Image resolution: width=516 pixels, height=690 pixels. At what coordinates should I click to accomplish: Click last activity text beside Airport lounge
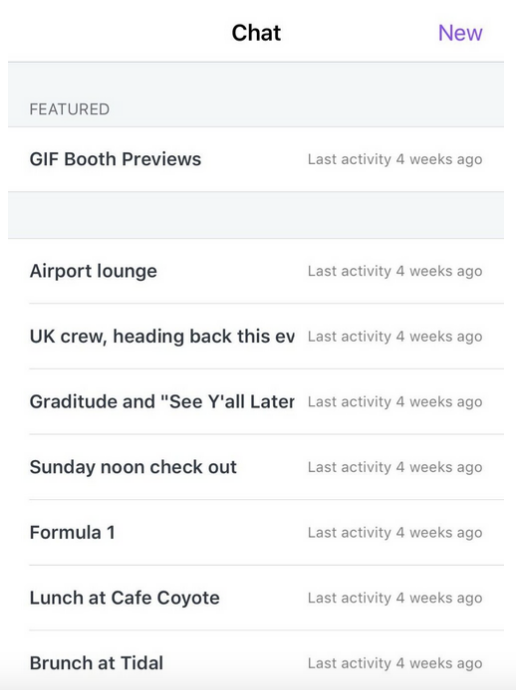[x=395, y=271]
